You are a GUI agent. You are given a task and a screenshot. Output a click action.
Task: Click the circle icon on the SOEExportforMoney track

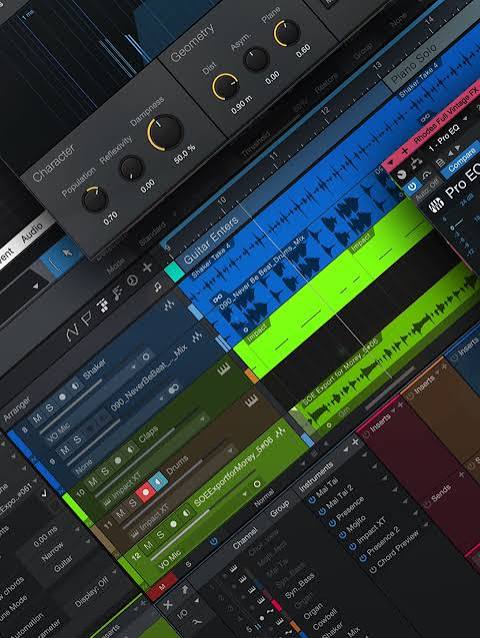(x=257, y=484)
